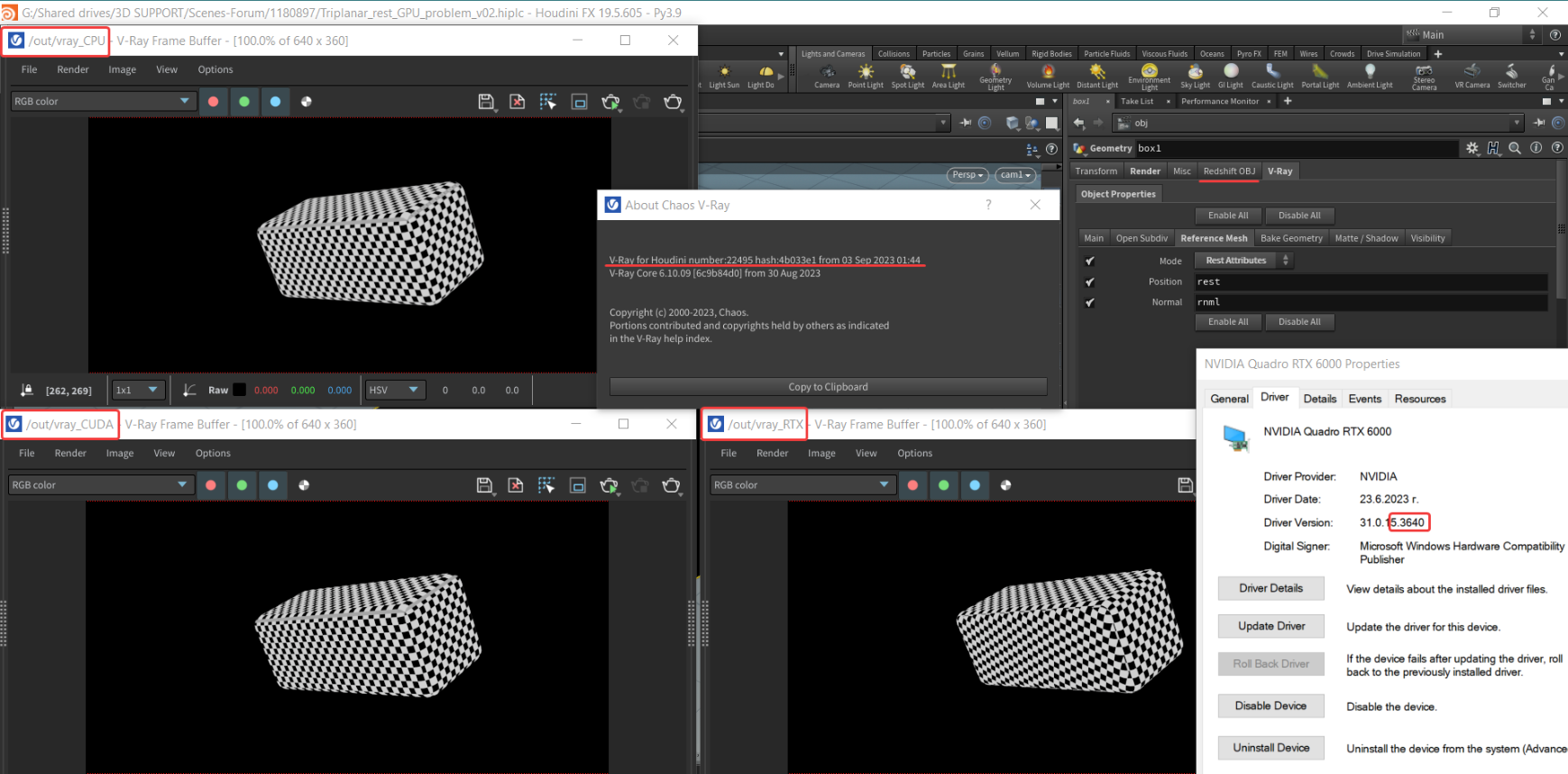This screenshot has width=1568, height=774.
Task: Open the Persp viewport menu
Action: tap(967, 175)
